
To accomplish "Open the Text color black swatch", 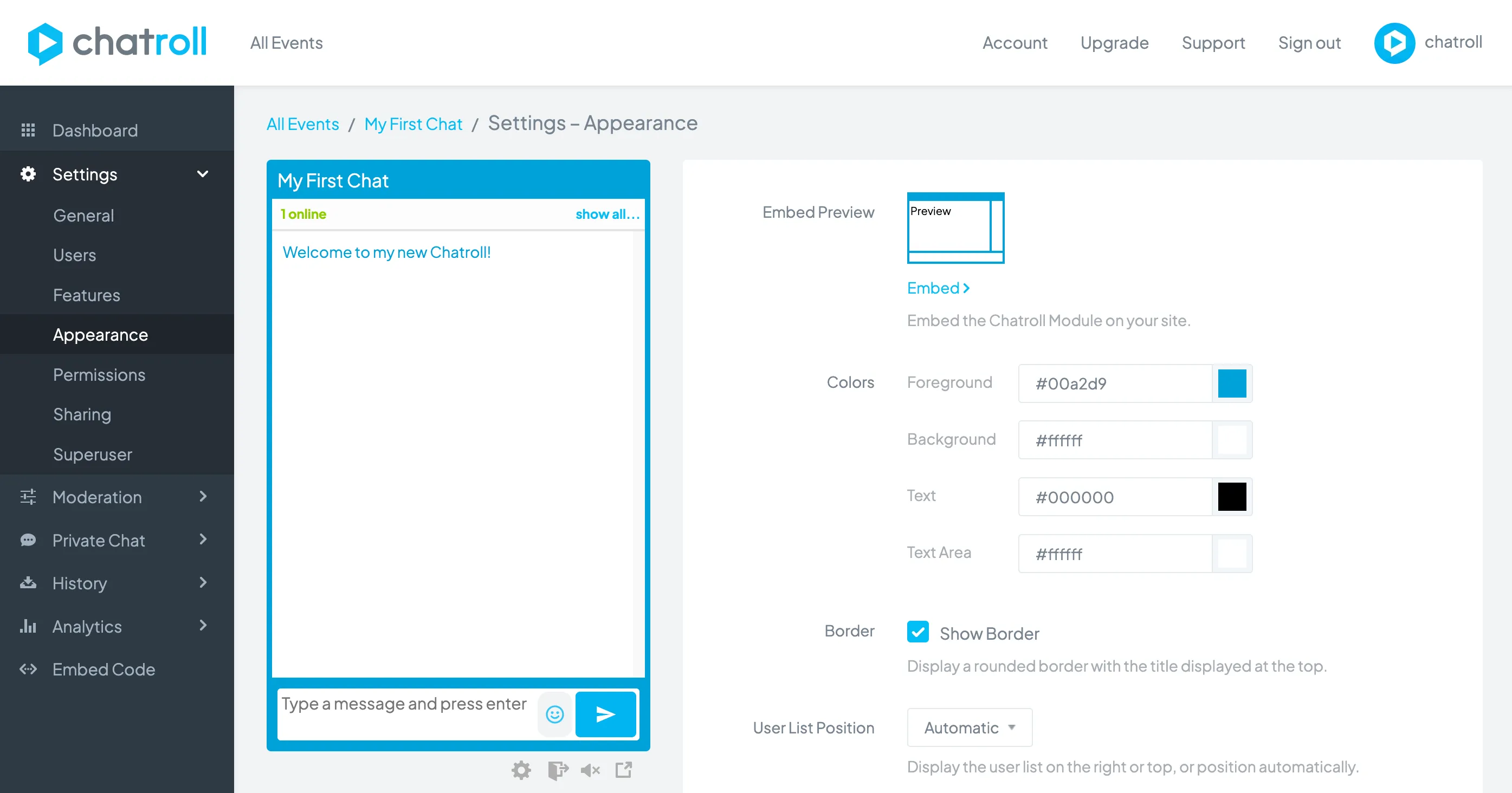I will pyautogui.click(x=1232, y=497).
